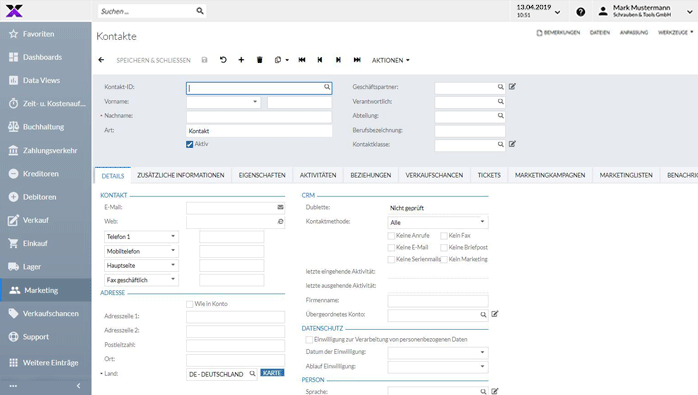Jump to first record icon
698x395 pixels.
(x=302, y=60)
